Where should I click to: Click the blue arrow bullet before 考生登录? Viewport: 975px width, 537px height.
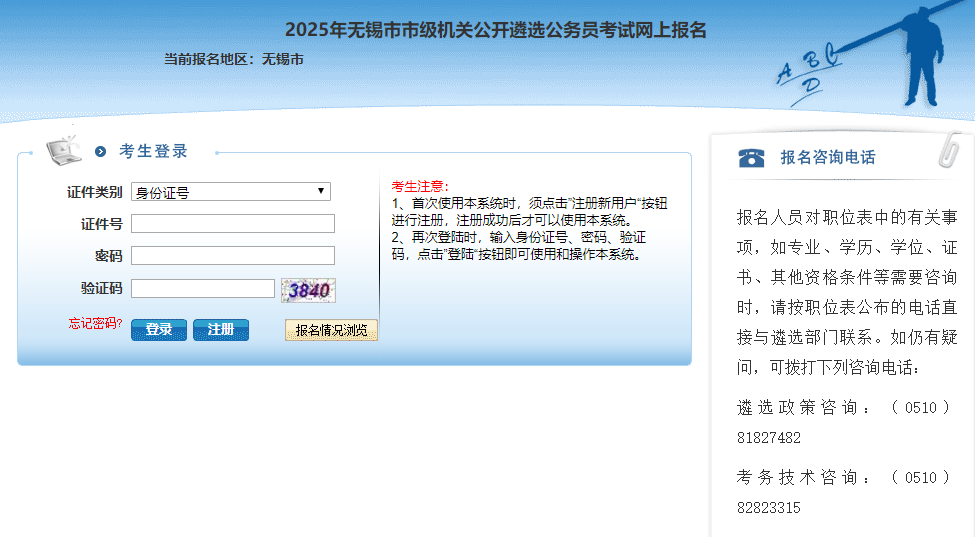coord(100,152)
